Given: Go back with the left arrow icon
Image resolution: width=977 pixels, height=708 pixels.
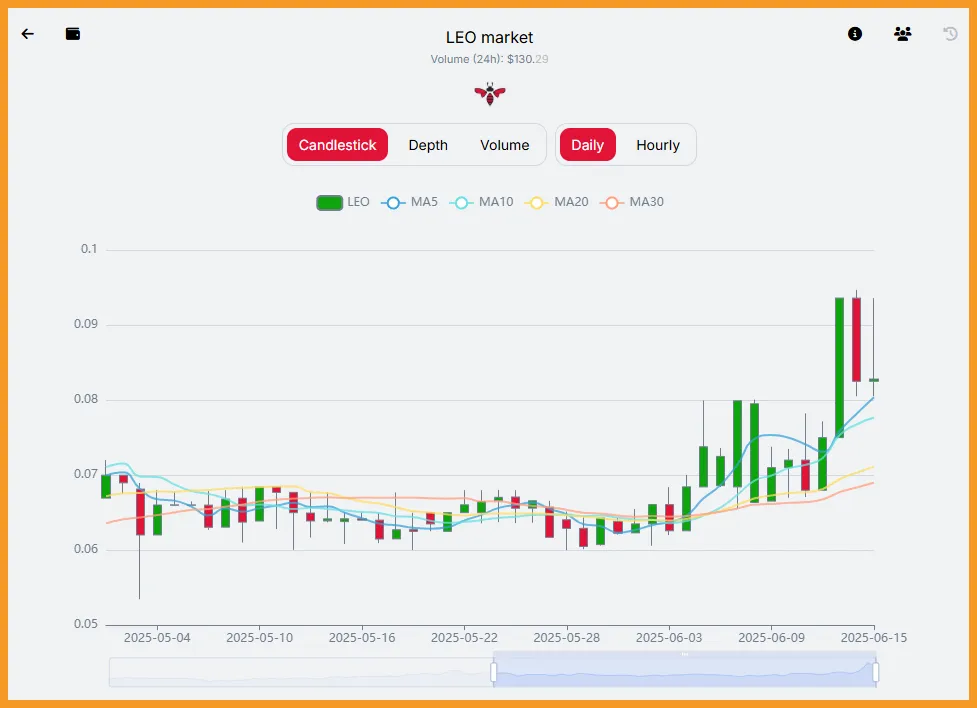Looking at the screenshot, I should 27,34.
